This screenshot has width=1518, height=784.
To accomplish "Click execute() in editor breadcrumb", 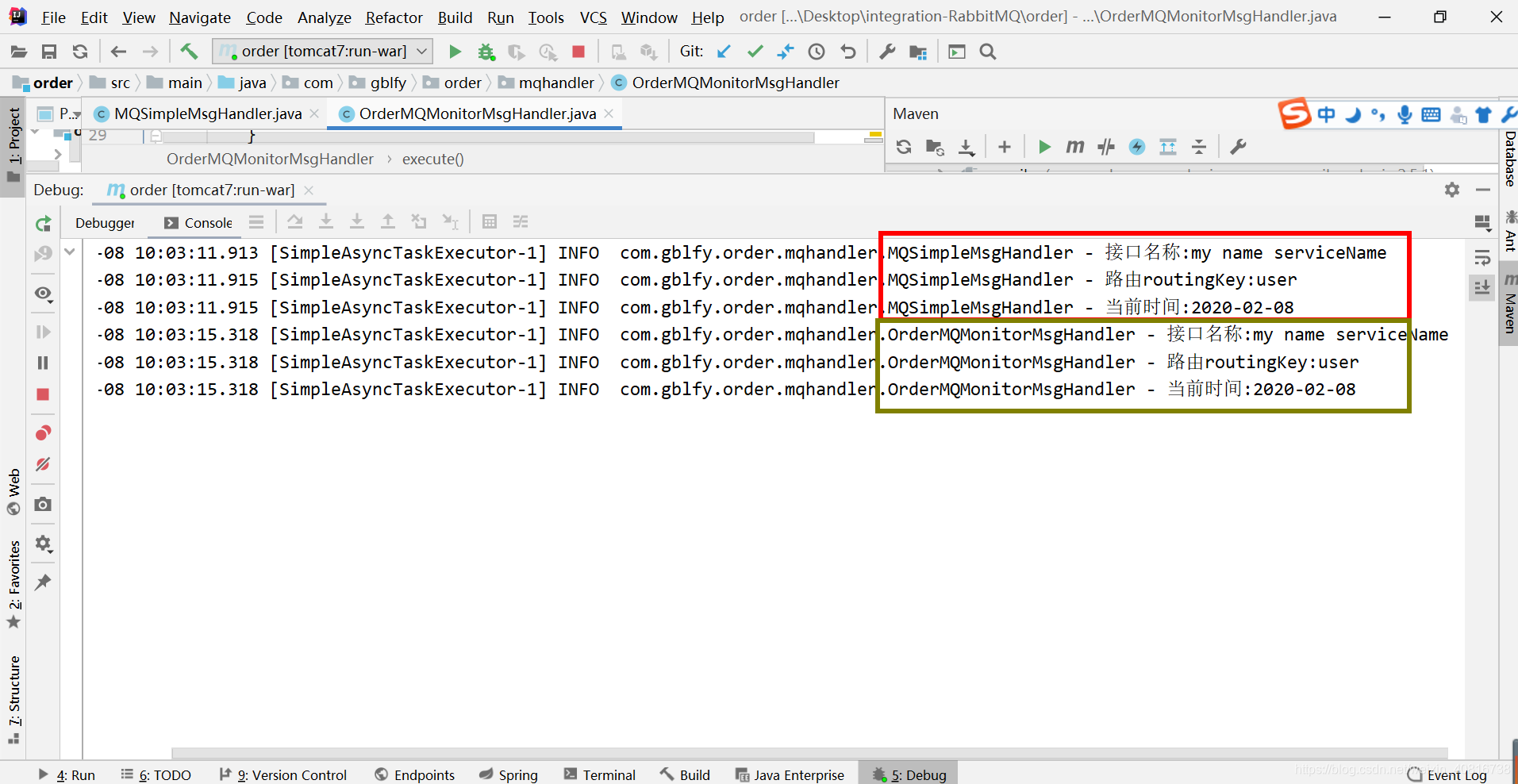I will coord(433,159).
